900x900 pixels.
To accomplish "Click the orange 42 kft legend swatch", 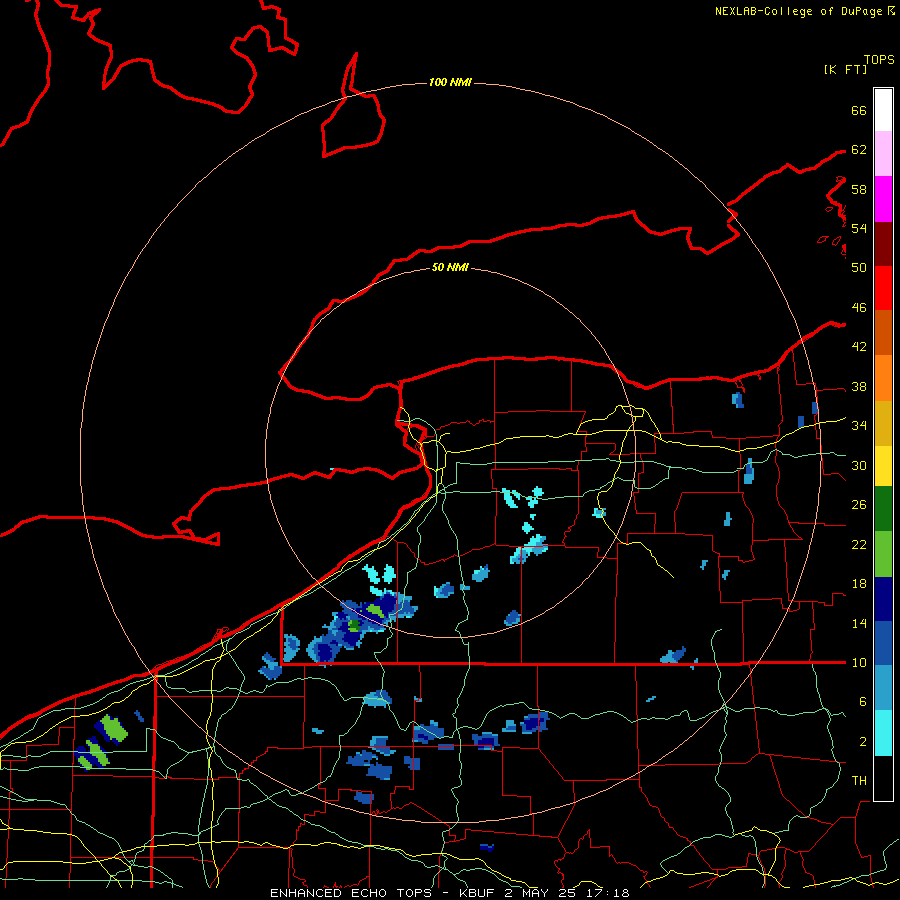I will click(883, 378).
